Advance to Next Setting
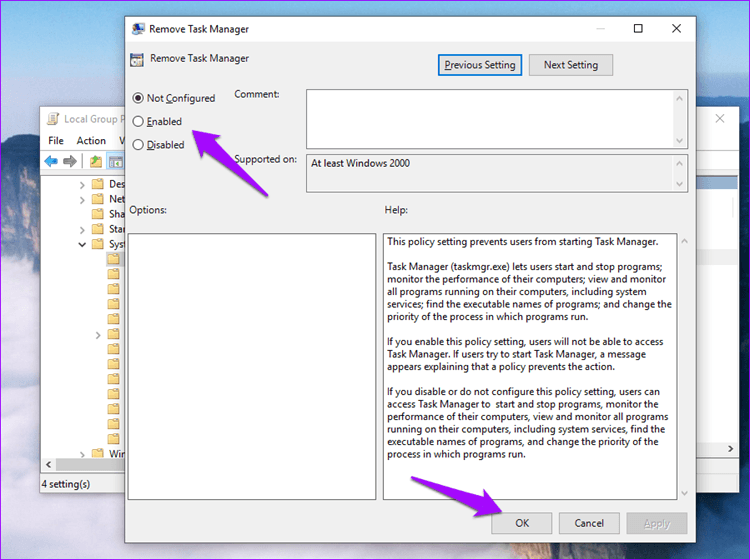 571,65
